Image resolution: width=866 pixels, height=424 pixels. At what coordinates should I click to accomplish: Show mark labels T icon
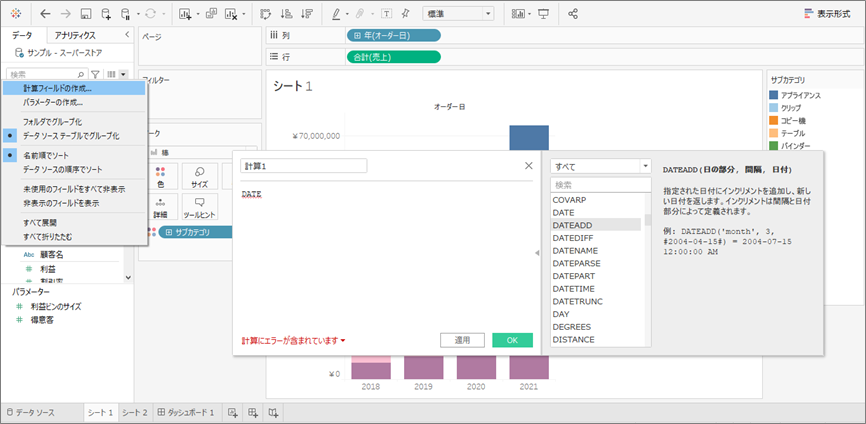(x=386, y=14)
